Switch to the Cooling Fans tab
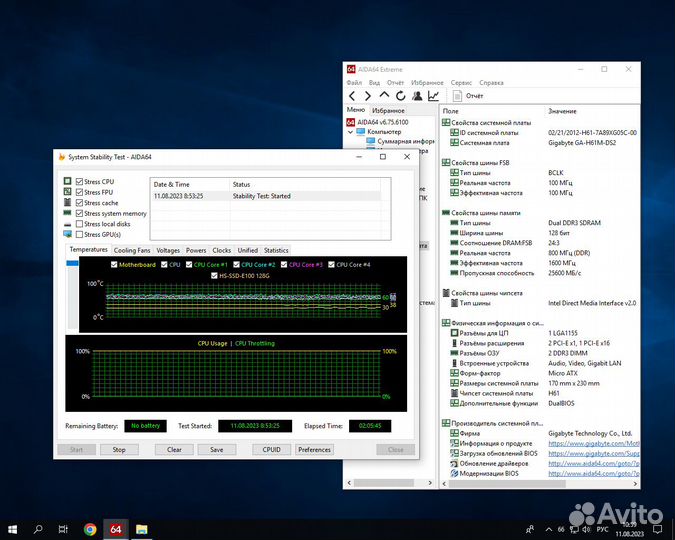The width and height of the screenshot is (675, 540). pyautogui.click(x=132, y=250)
